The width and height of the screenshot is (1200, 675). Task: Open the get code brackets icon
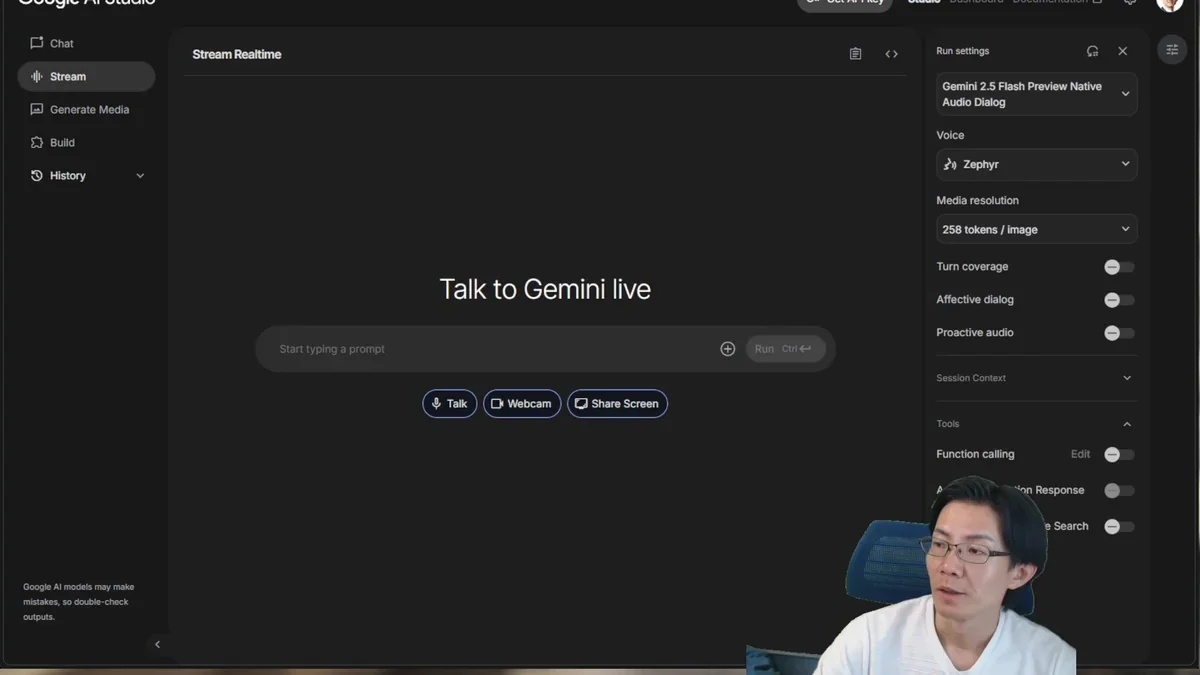891,54
